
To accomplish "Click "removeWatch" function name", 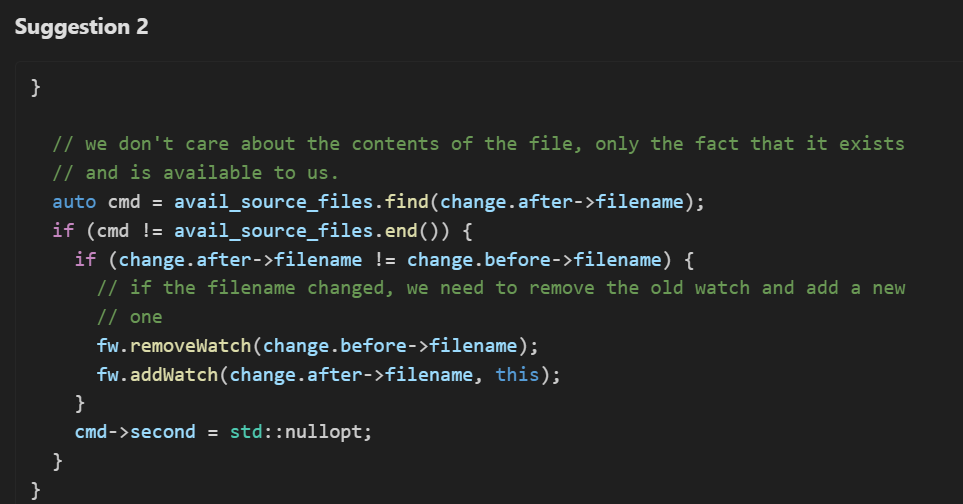I will (x=190, y=346).
